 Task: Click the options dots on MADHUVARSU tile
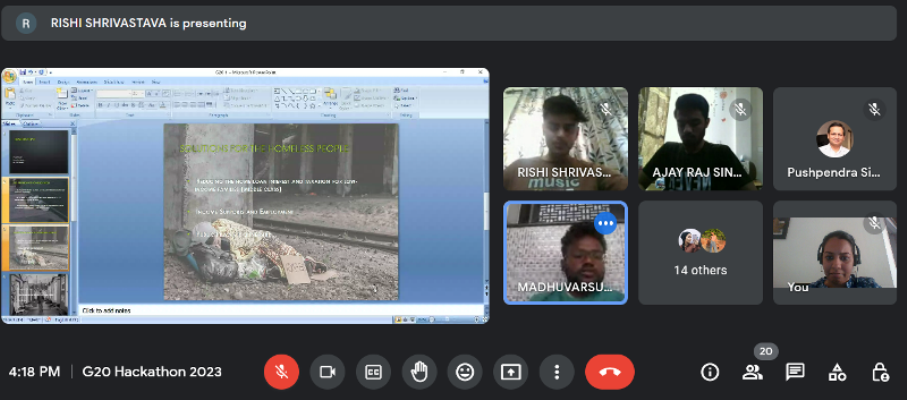point(605,224)
